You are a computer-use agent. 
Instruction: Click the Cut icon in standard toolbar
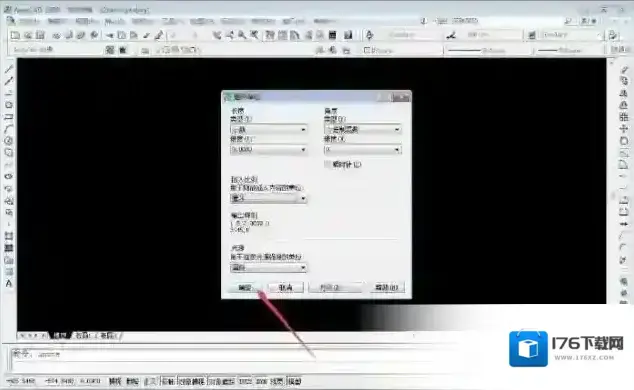[x=110, y=36]
